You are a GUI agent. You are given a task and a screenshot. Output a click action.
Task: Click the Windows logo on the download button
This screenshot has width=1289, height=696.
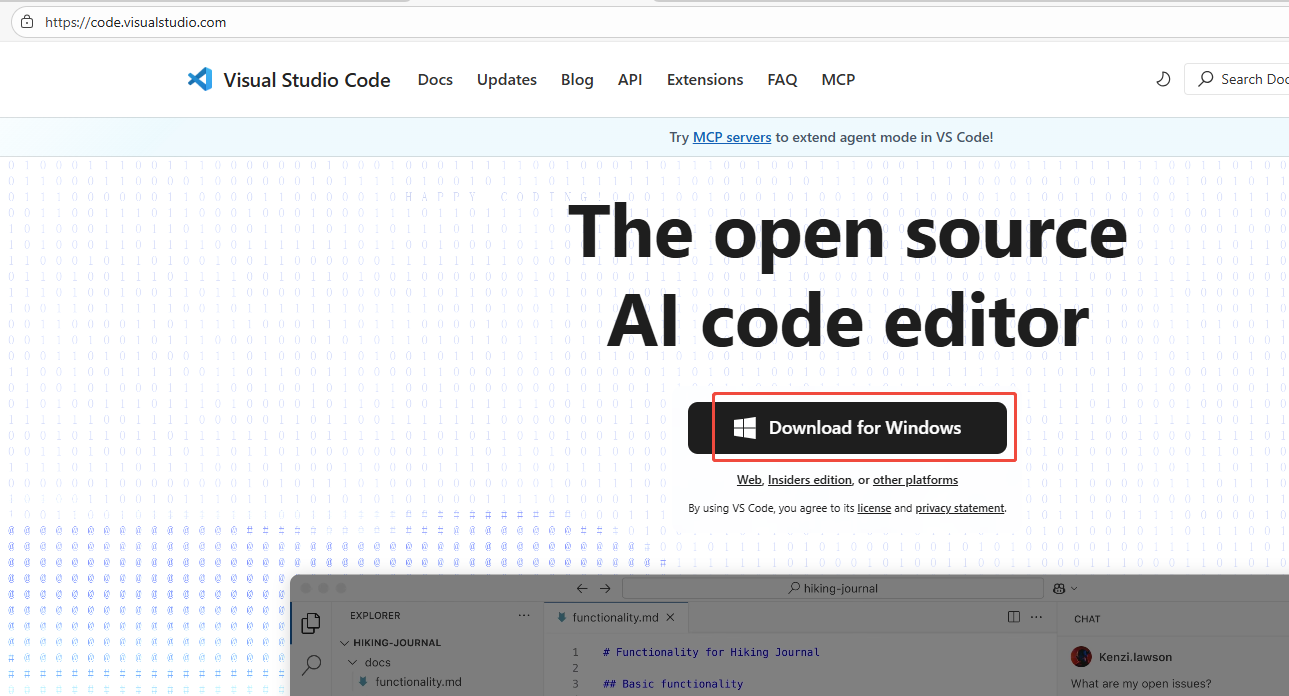tap(744, 428)
